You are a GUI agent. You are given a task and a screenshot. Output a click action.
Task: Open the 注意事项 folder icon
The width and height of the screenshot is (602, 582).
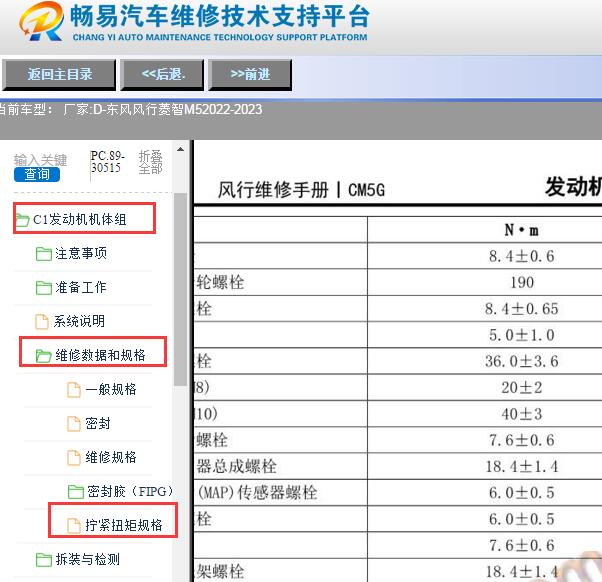pos(43,254)
